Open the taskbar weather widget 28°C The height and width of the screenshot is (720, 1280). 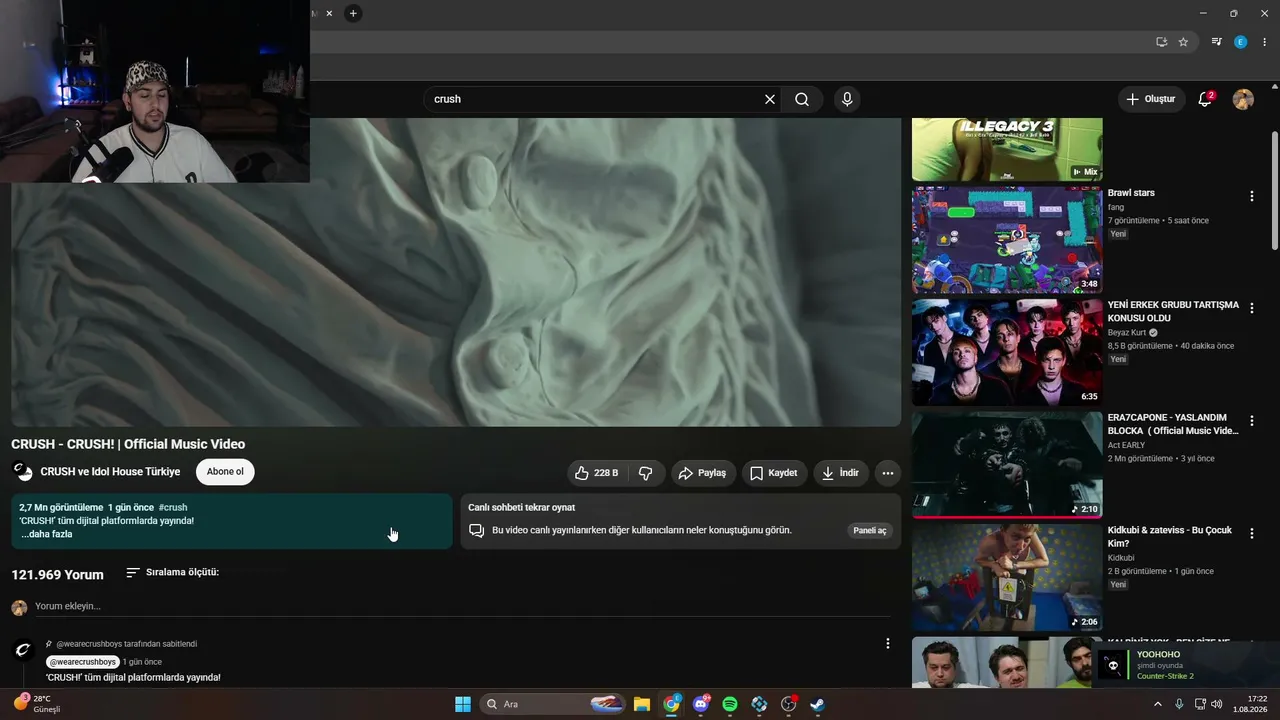[38, 704]
